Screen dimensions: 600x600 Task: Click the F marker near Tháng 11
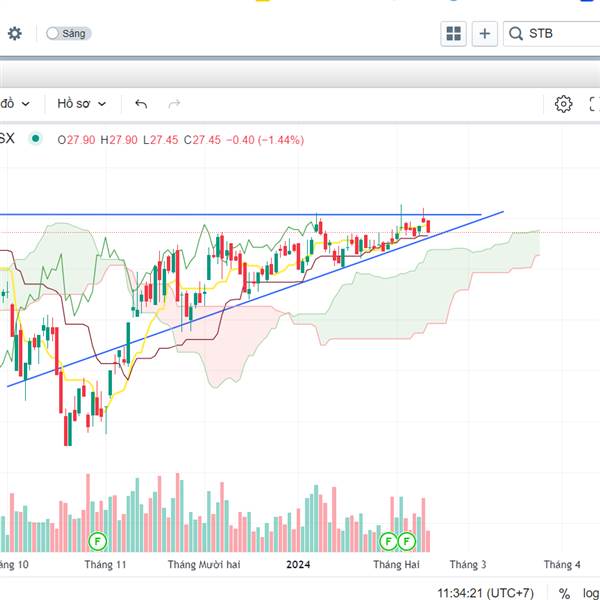[x=97, y=541]
